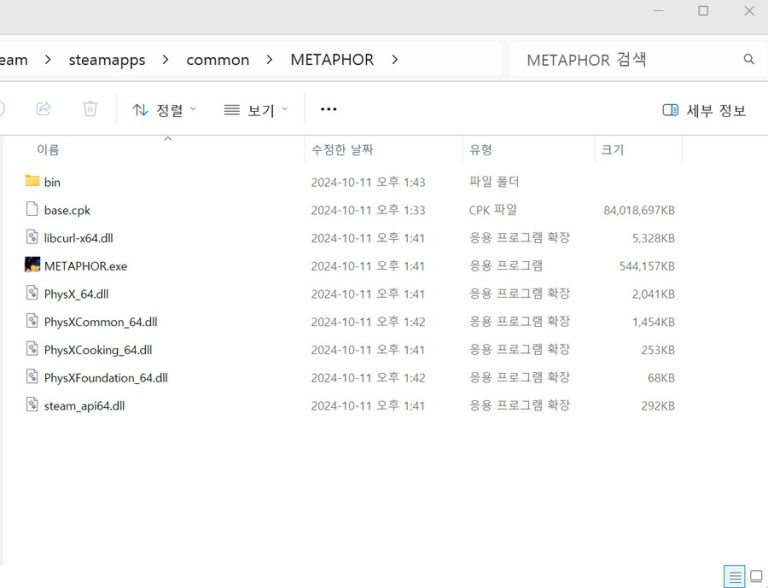Expand chevron after common breadcrumb
Screen dimensions: 768x588
click(269, 60)
